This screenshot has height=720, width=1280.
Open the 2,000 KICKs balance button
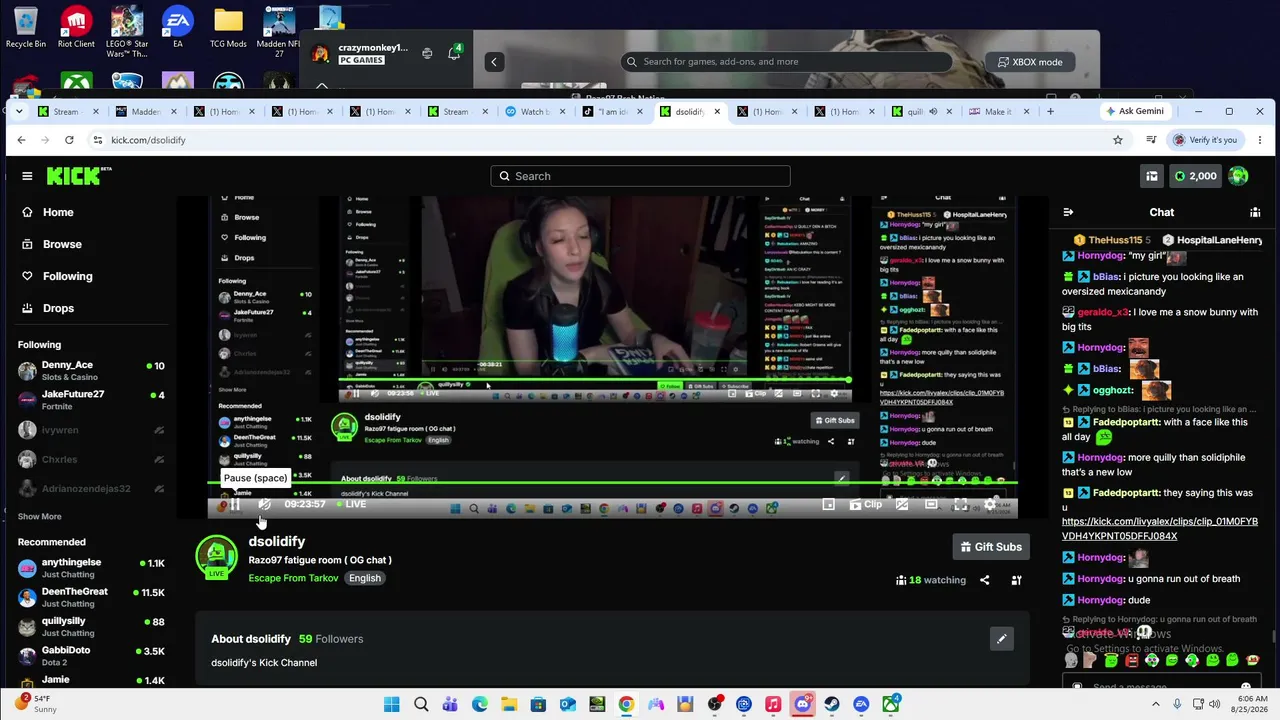pos(1195,176)
